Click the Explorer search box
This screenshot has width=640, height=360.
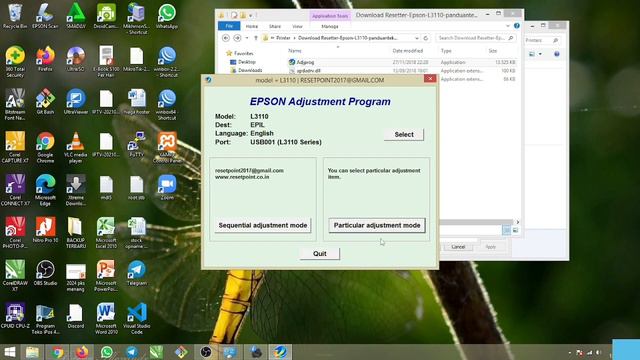476,38
